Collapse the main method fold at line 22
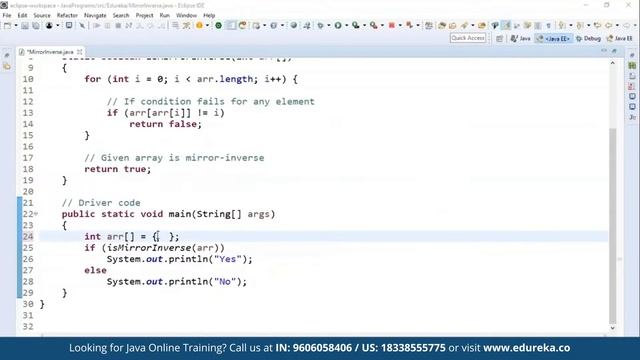This screenshot has width=640, height=360. click(36, 213)
